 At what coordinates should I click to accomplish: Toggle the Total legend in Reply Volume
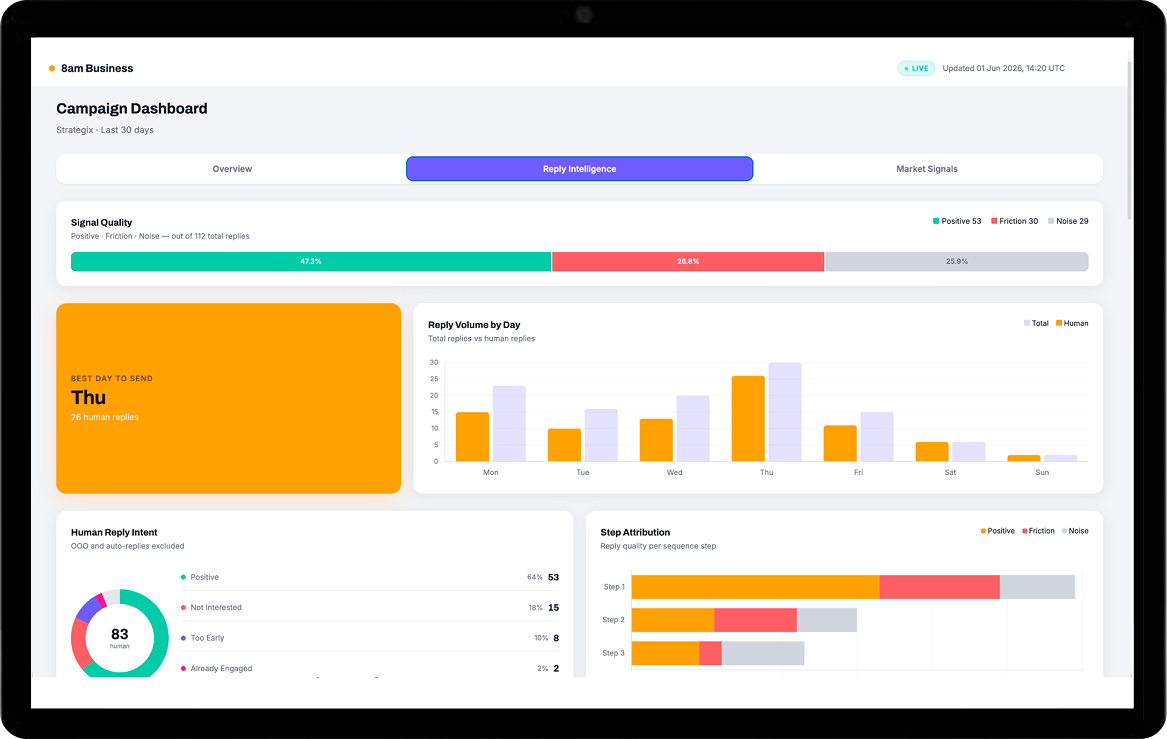point(1036,323)
